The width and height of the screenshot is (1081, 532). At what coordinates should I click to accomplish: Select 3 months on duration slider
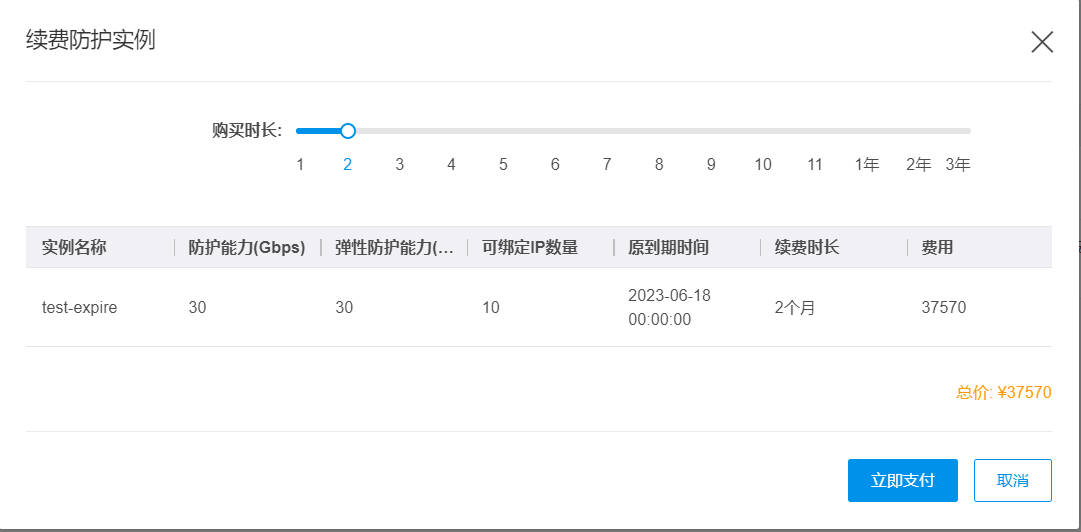point(399,164)
